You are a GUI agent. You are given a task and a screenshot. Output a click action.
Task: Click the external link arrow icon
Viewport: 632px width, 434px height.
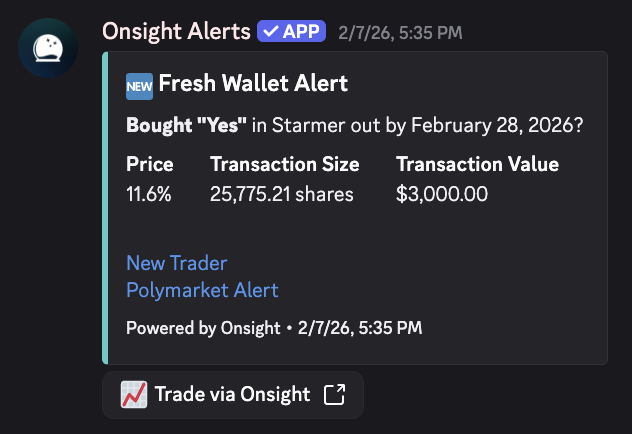pyautogui.click(x=335, y=394)
